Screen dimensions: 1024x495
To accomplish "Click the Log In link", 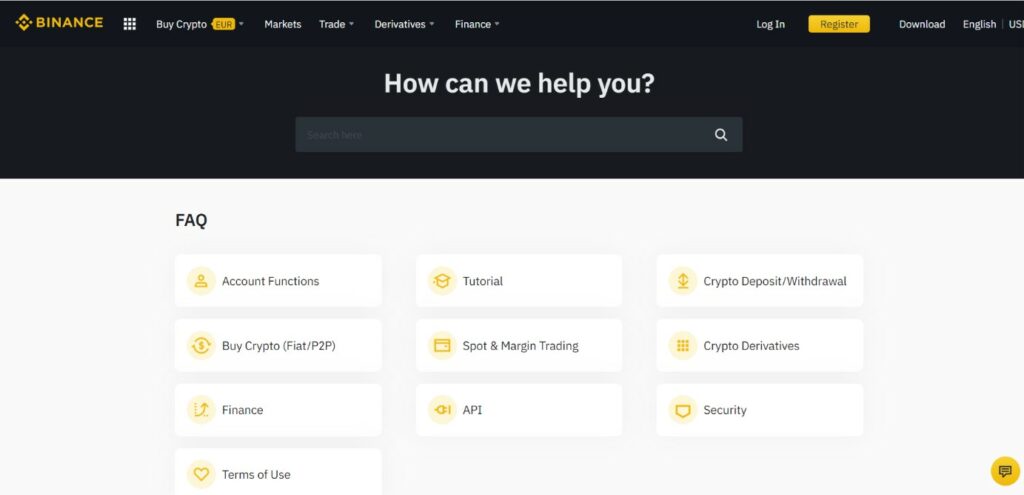I will point(770,24).
